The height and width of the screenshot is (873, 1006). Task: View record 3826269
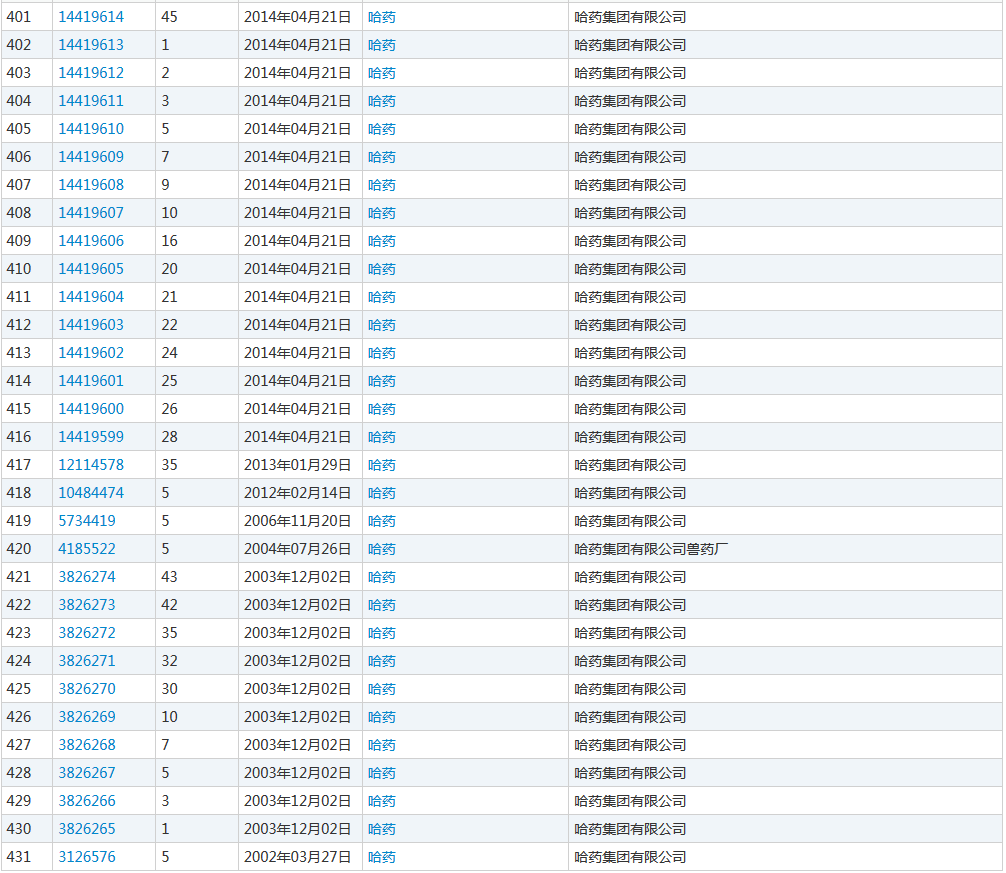tap(87, 717)
